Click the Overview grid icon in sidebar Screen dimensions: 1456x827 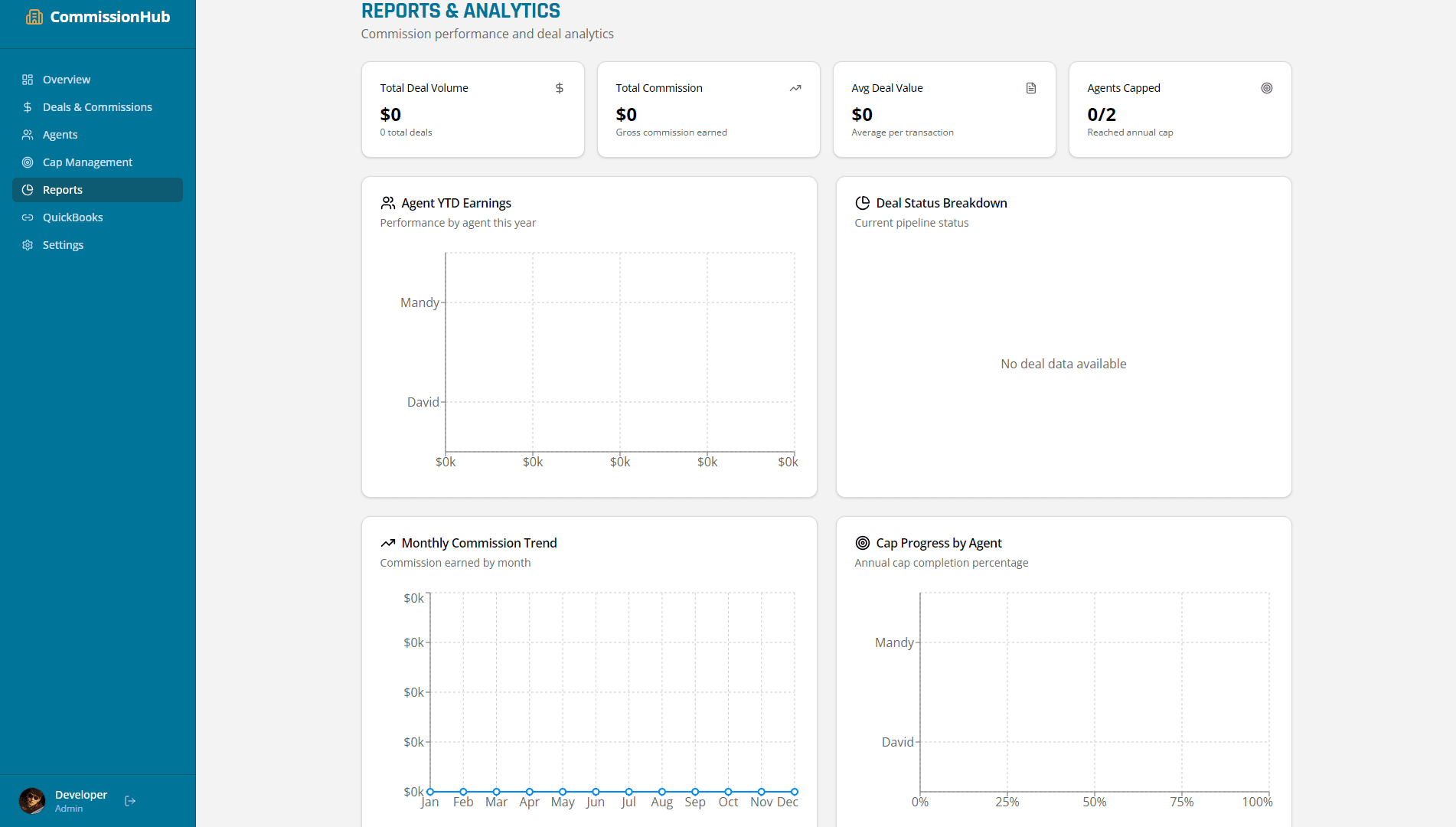(x=28, y=80)
